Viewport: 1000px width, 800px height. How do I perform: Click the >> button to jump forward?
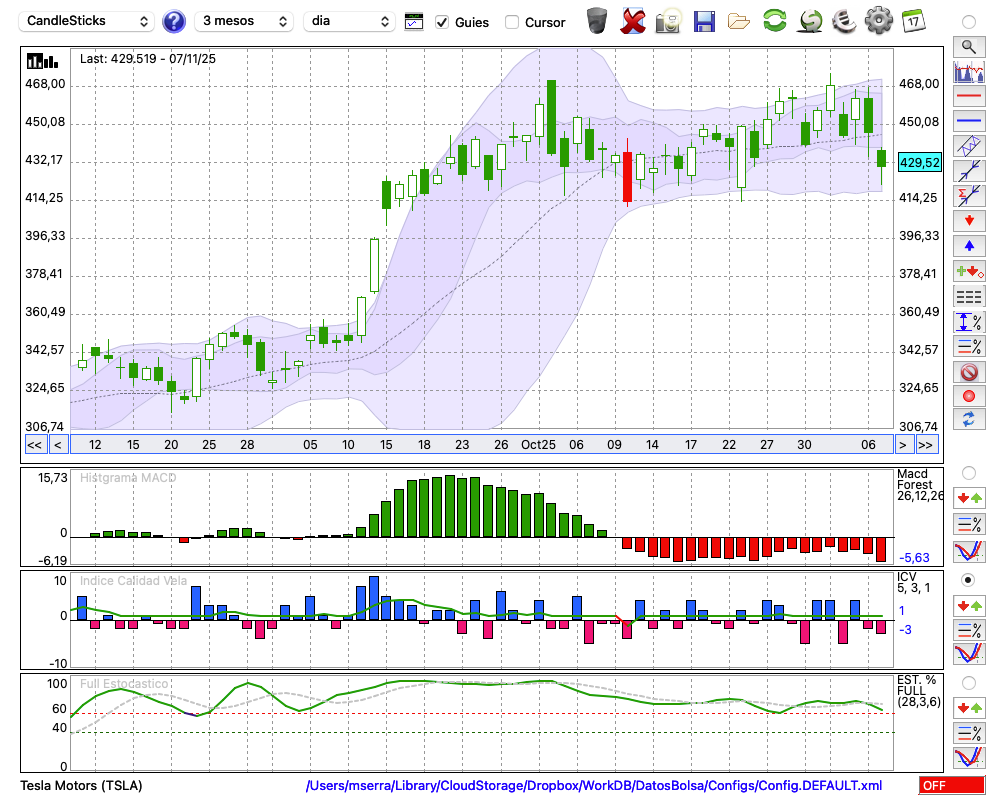(927, 445)
